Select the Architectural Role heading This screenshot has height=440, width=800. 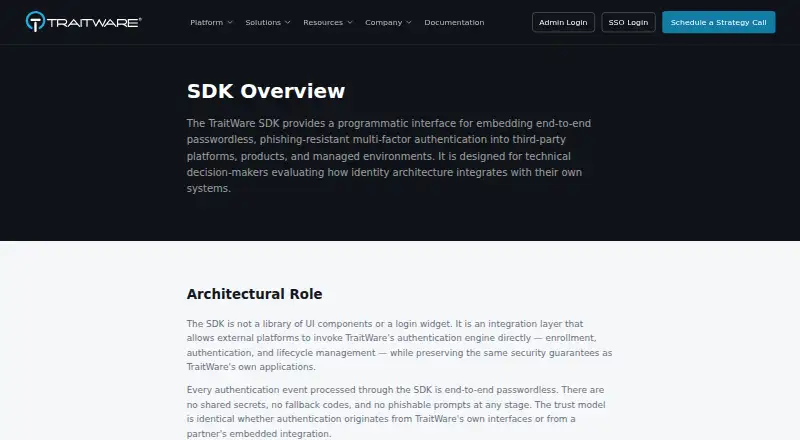[x=254, y=294]
